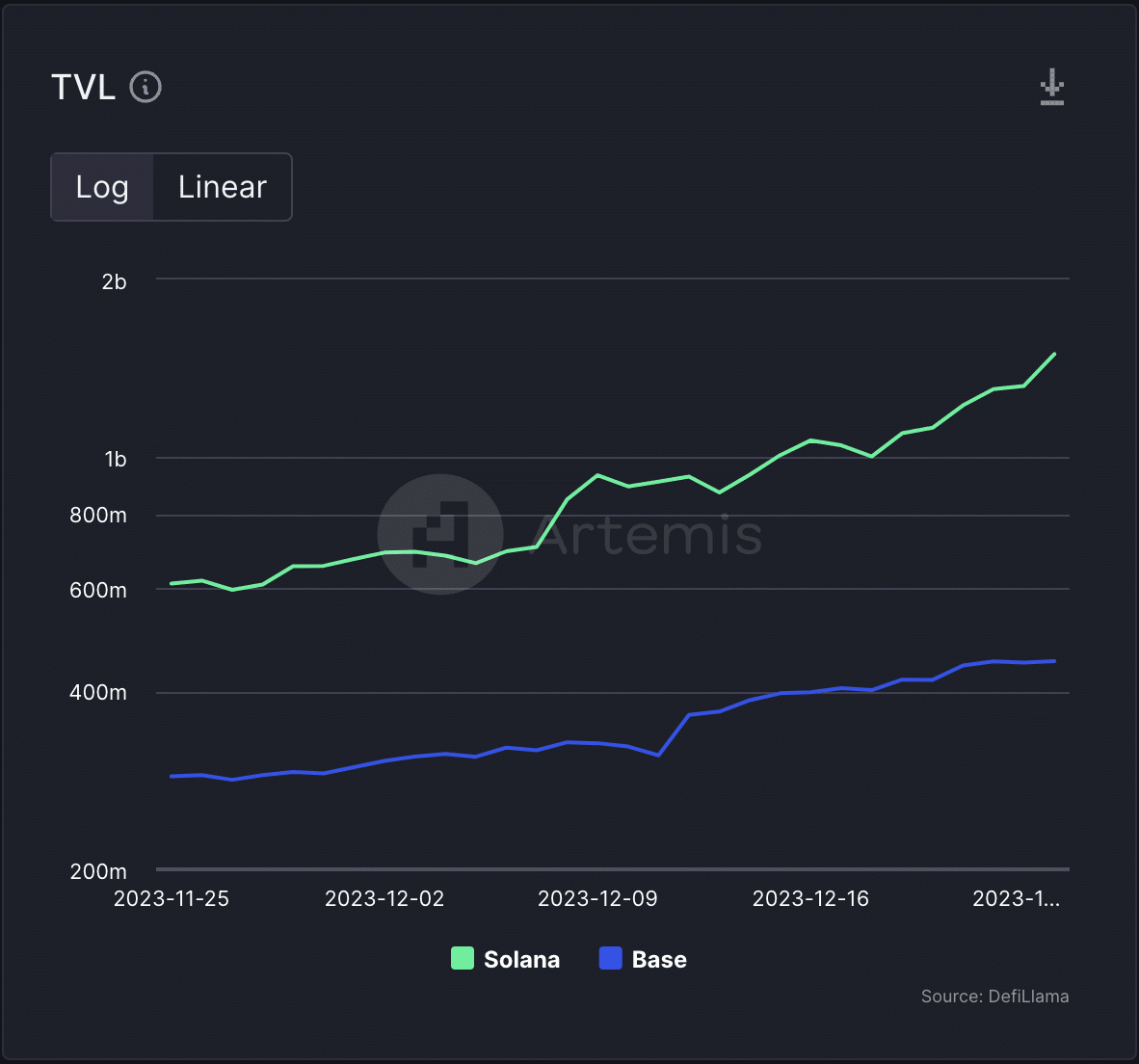Click the peak of the Solana TVL line
This screenshot has height=1064, width=1139.
[1053, 355]
